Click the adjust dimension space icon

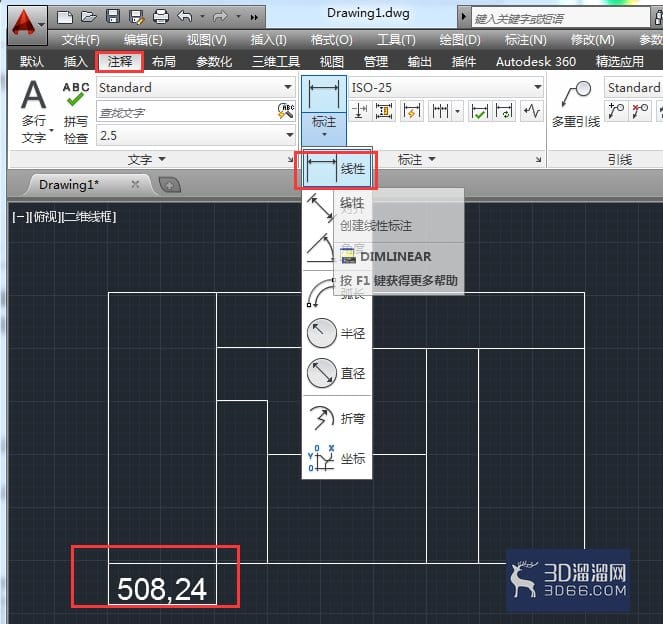click(384, 112)
